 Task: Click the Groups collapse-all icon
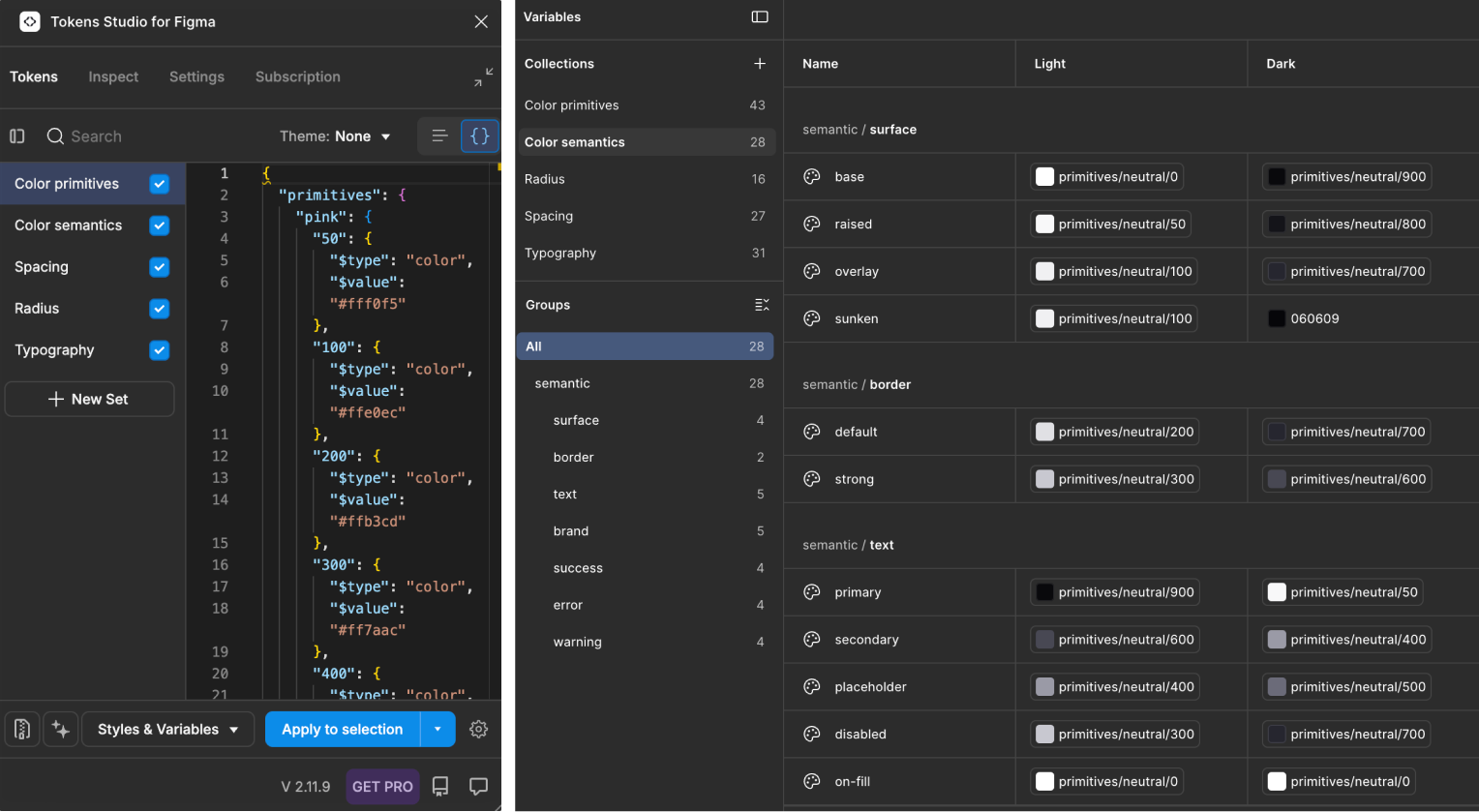[762, 305]
